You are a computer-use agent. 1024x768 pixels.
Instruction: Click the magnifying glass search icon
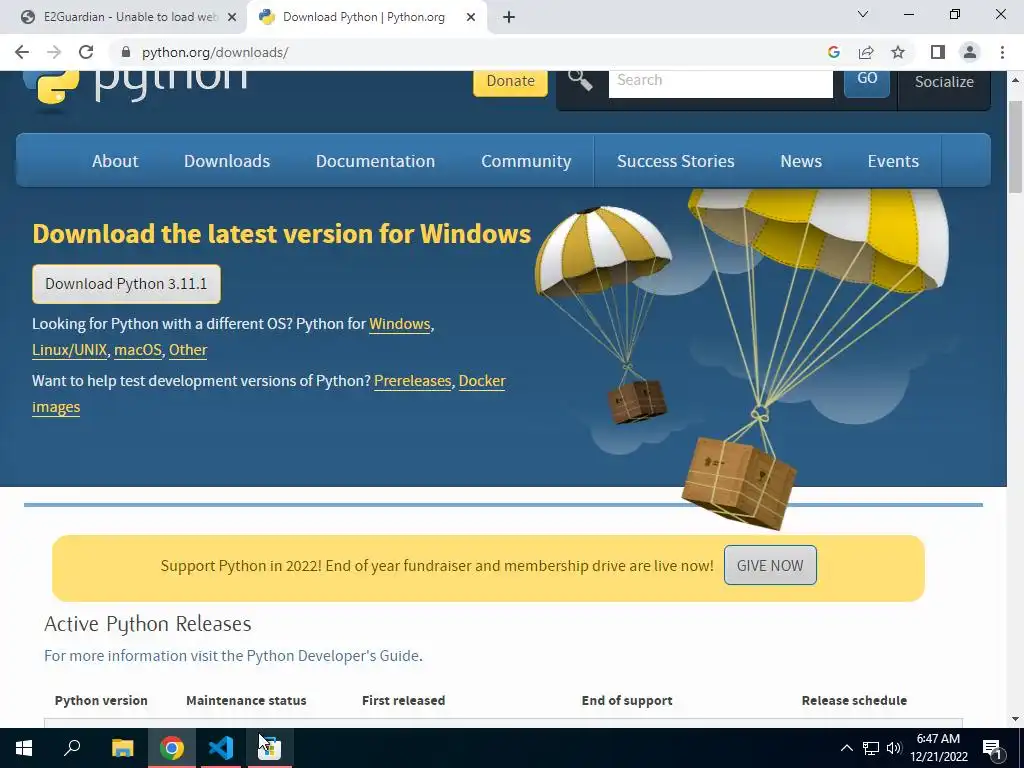[580, 80]
